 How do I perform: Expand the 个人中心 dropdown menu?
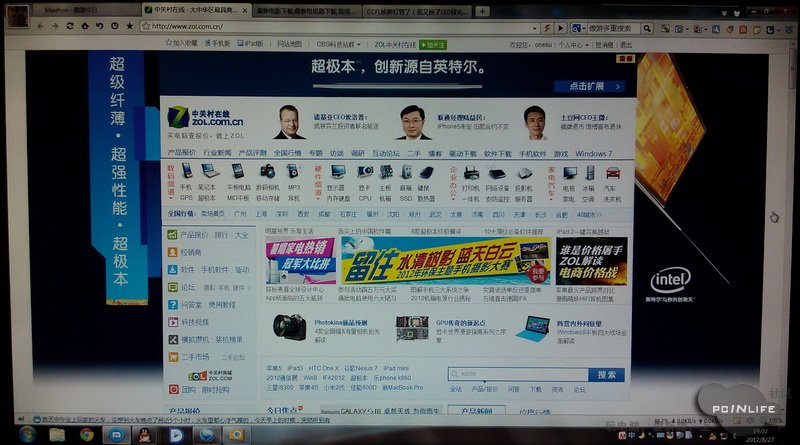click(587, 45)
